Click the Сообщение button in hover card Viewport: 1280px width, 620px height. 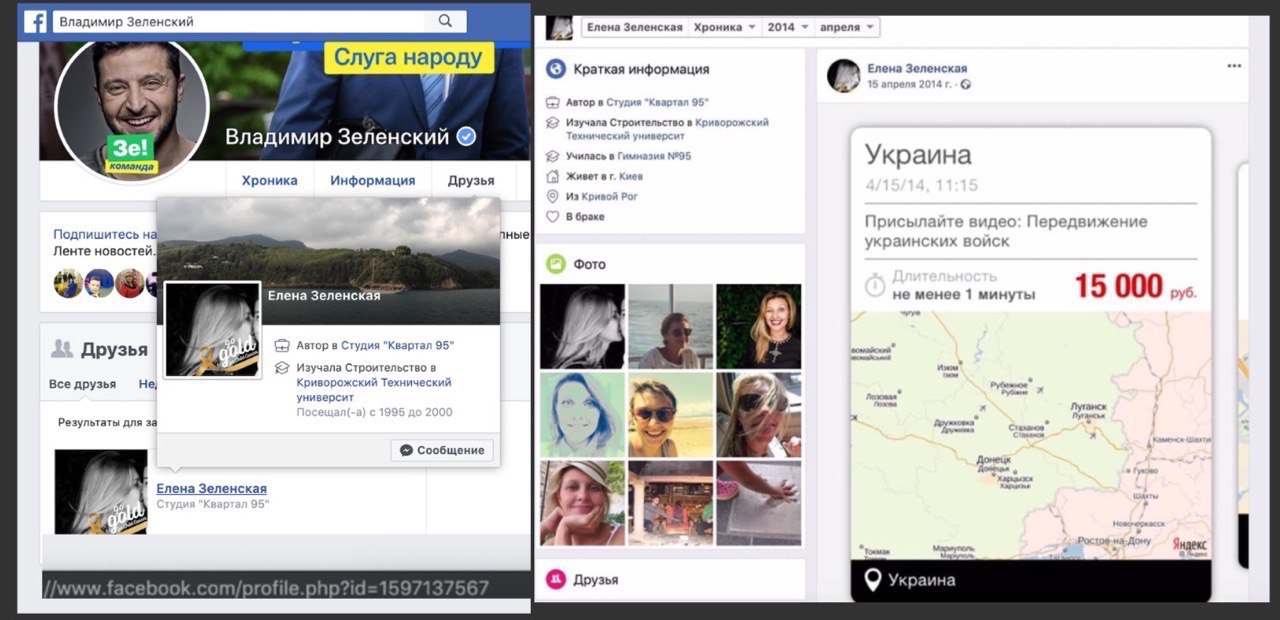pos(442,450)
